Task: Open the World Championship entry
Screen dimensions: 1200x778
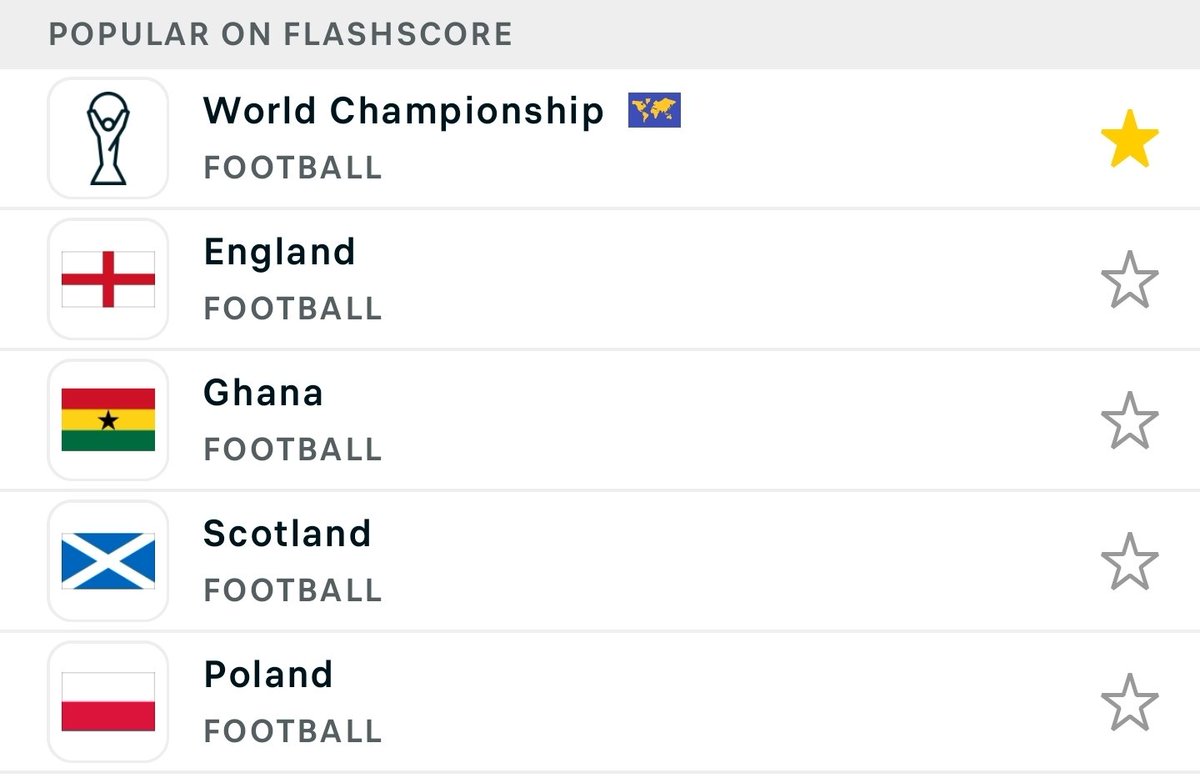Action: (600, 138)
